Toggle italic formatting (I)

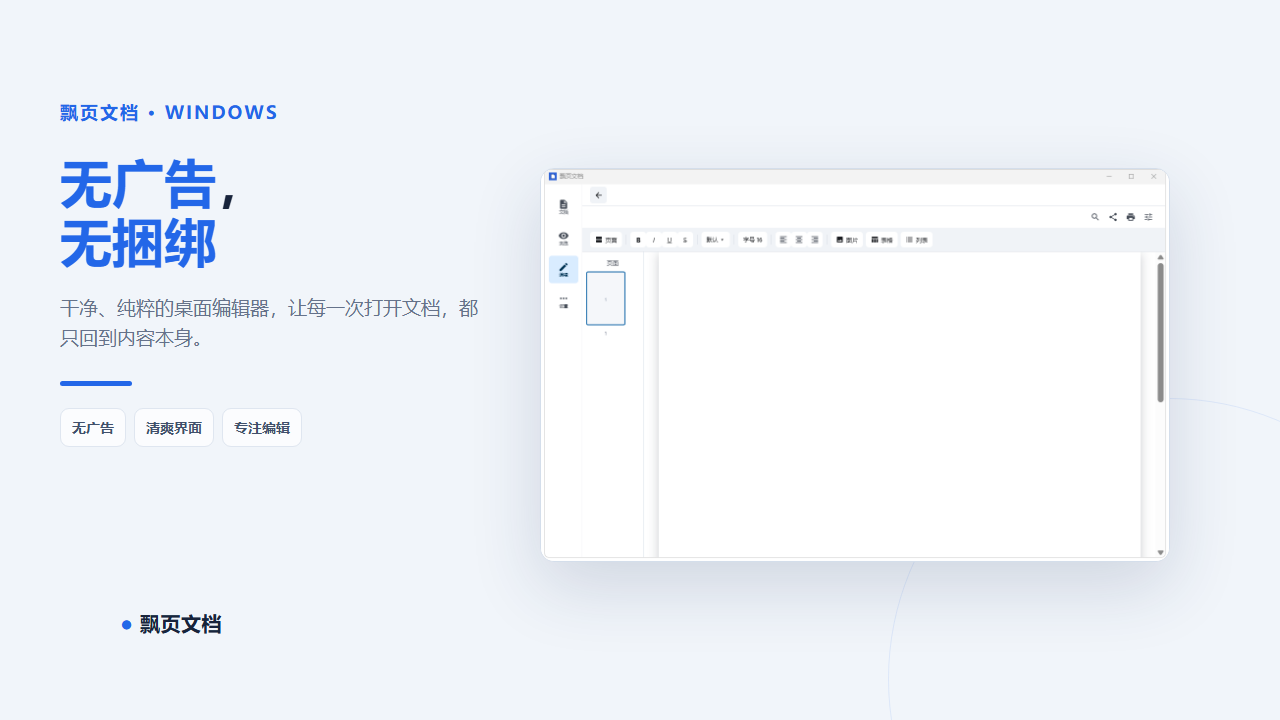(x=654, y=240)
